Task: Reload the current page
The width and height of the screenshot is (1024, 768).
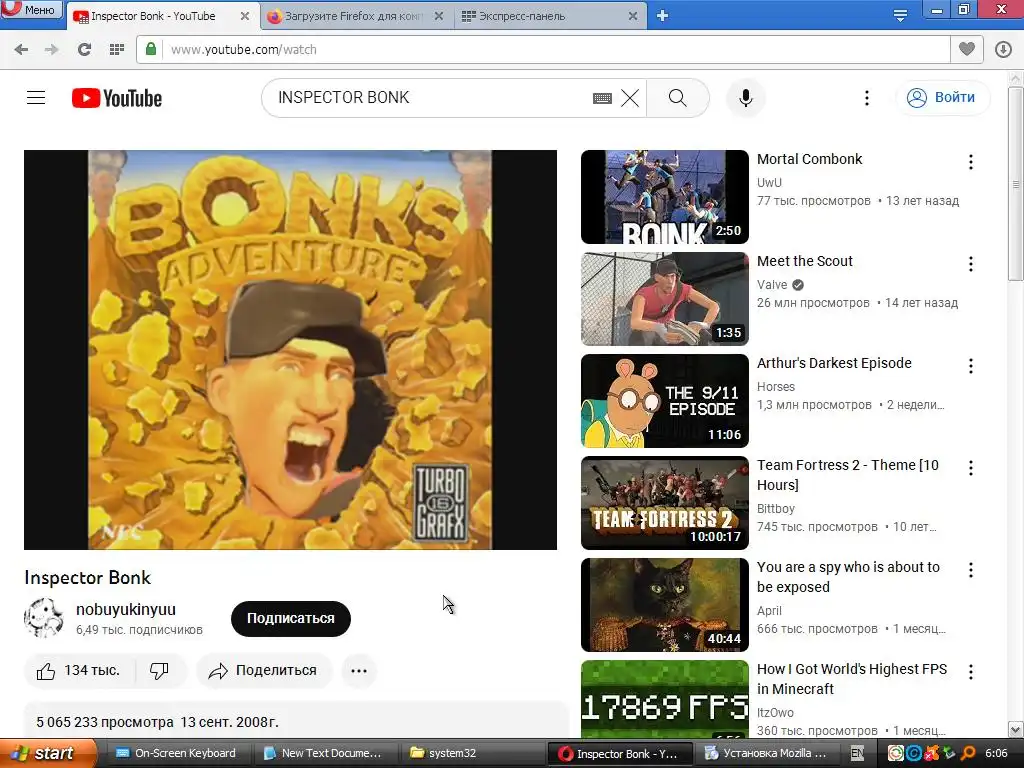Action: click(x=84, y=50)
